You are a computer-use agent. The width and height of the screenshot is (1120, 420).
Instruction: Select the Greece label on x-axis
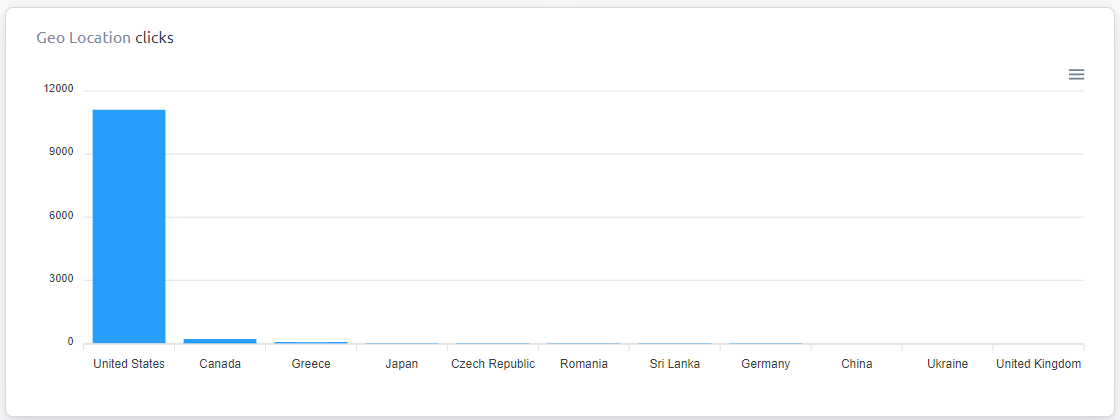tap(311, 364)
